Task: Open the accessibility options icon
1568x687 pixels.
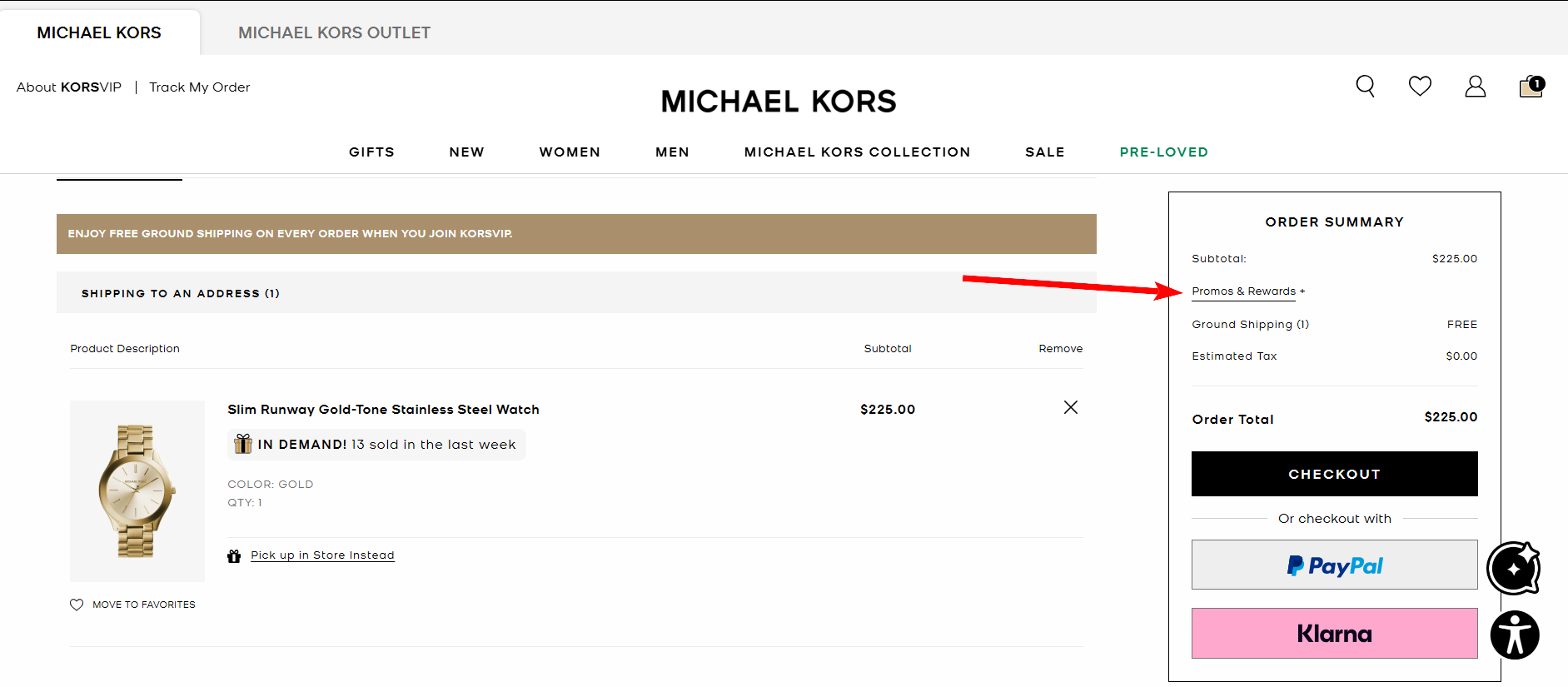Action: (1515, 635)
